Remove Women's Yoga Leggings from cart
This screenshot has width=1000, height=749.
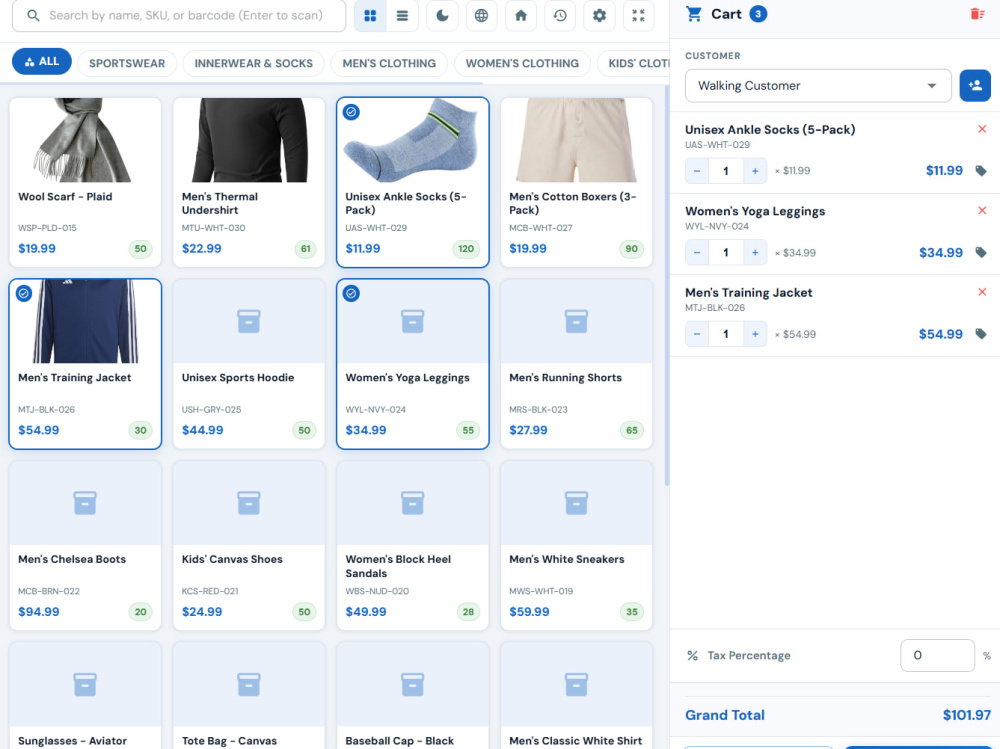982,211
